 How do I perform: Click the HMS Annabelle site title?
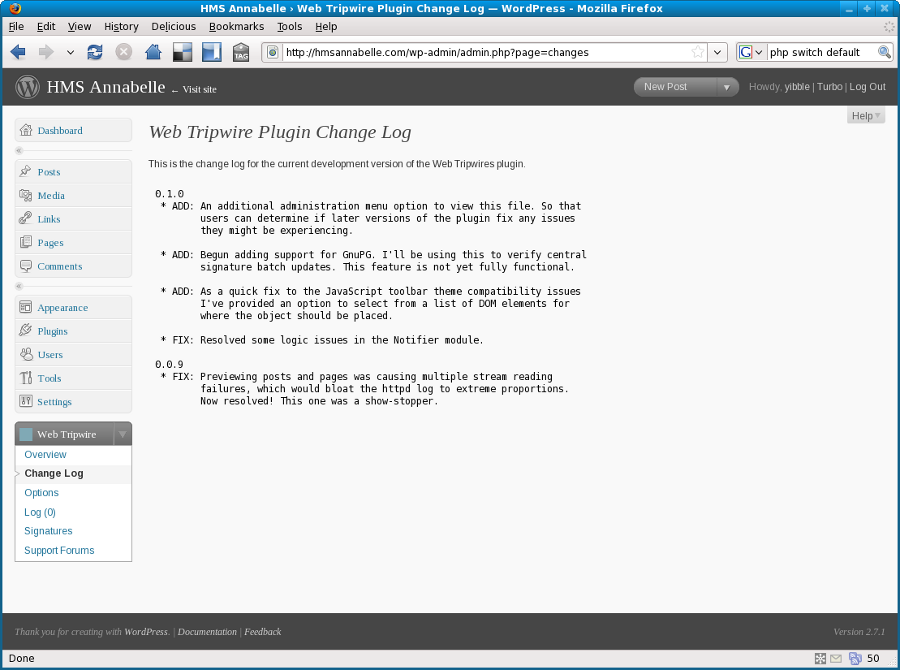click(106, 87)
